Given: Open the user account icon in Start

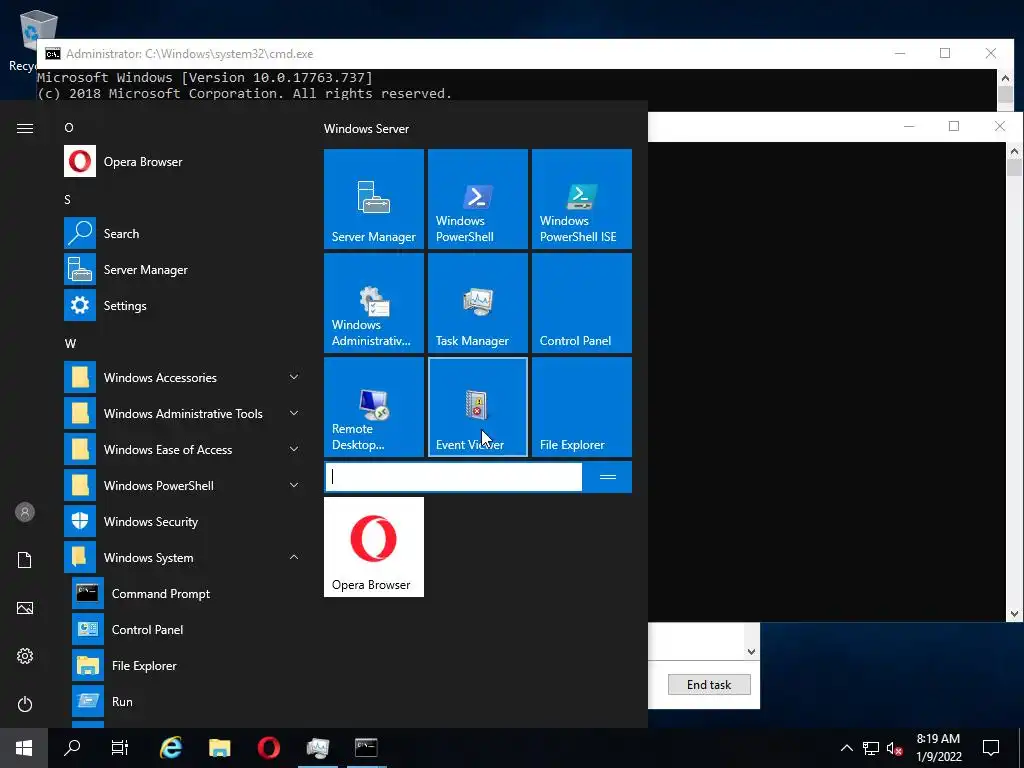Looking at the screenshot, I should 25,512.
